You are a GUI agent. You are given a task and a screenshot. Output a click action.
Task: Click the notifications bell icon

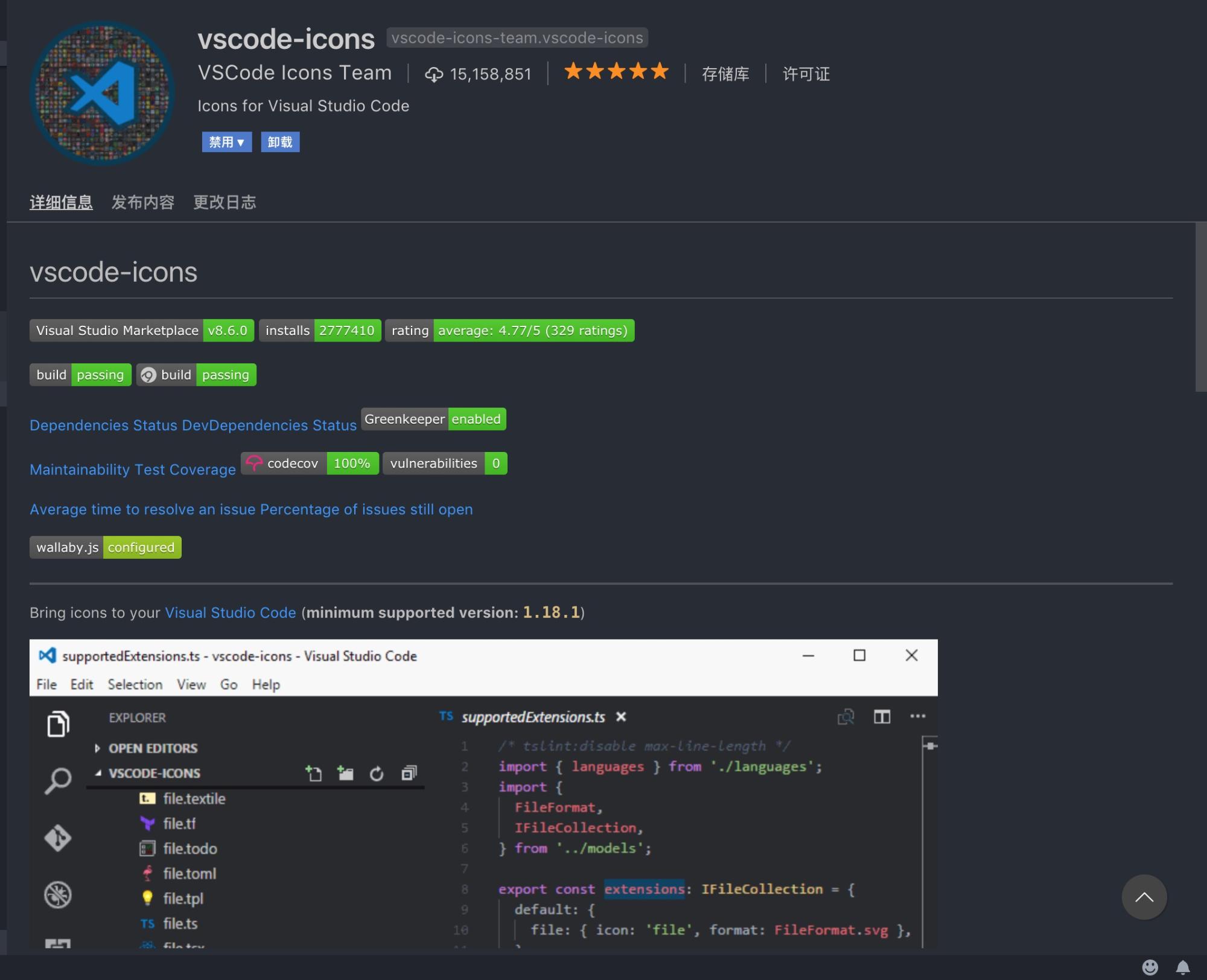tap(1183, 967)
